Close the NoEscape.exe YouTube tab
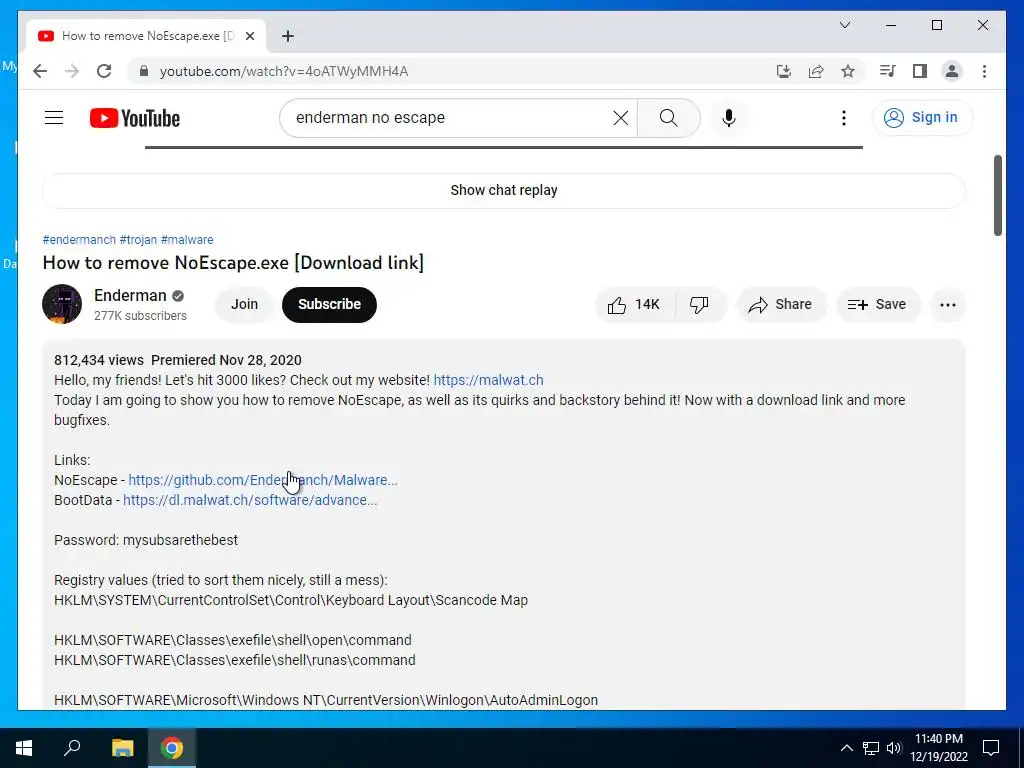Image resolution: width=1024 pixels, height=768 pixels. tap(249, 36)
